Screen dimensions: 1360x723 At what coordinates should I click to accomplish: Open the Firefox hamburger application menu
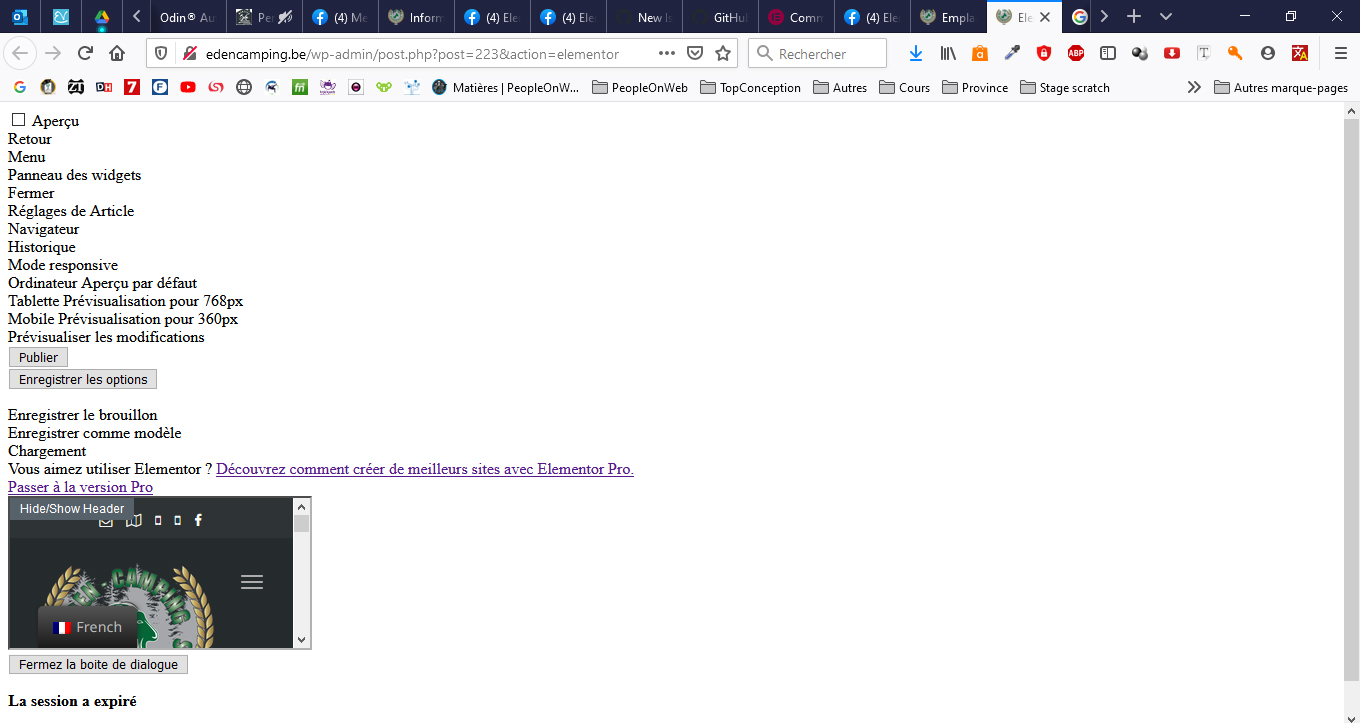click(x=1341, y=53)
